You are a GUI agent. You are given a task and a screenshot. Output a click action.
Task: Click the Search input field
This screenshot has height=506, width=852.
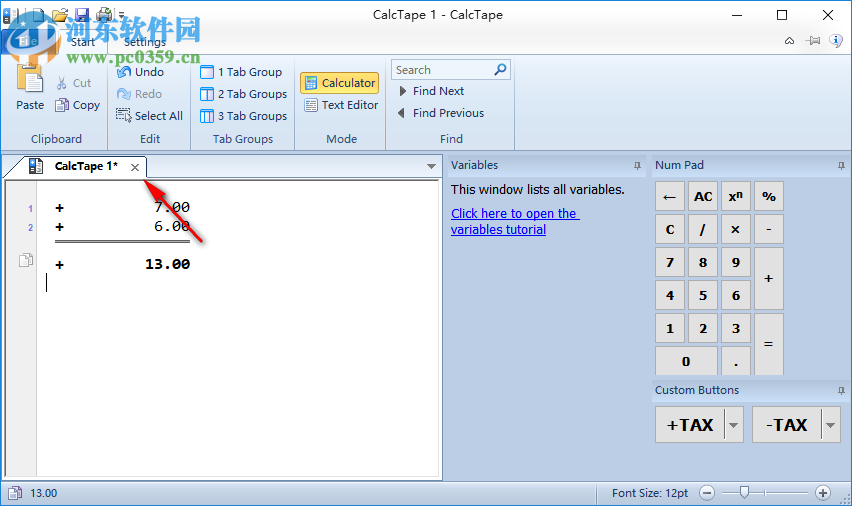click(442, 70)
